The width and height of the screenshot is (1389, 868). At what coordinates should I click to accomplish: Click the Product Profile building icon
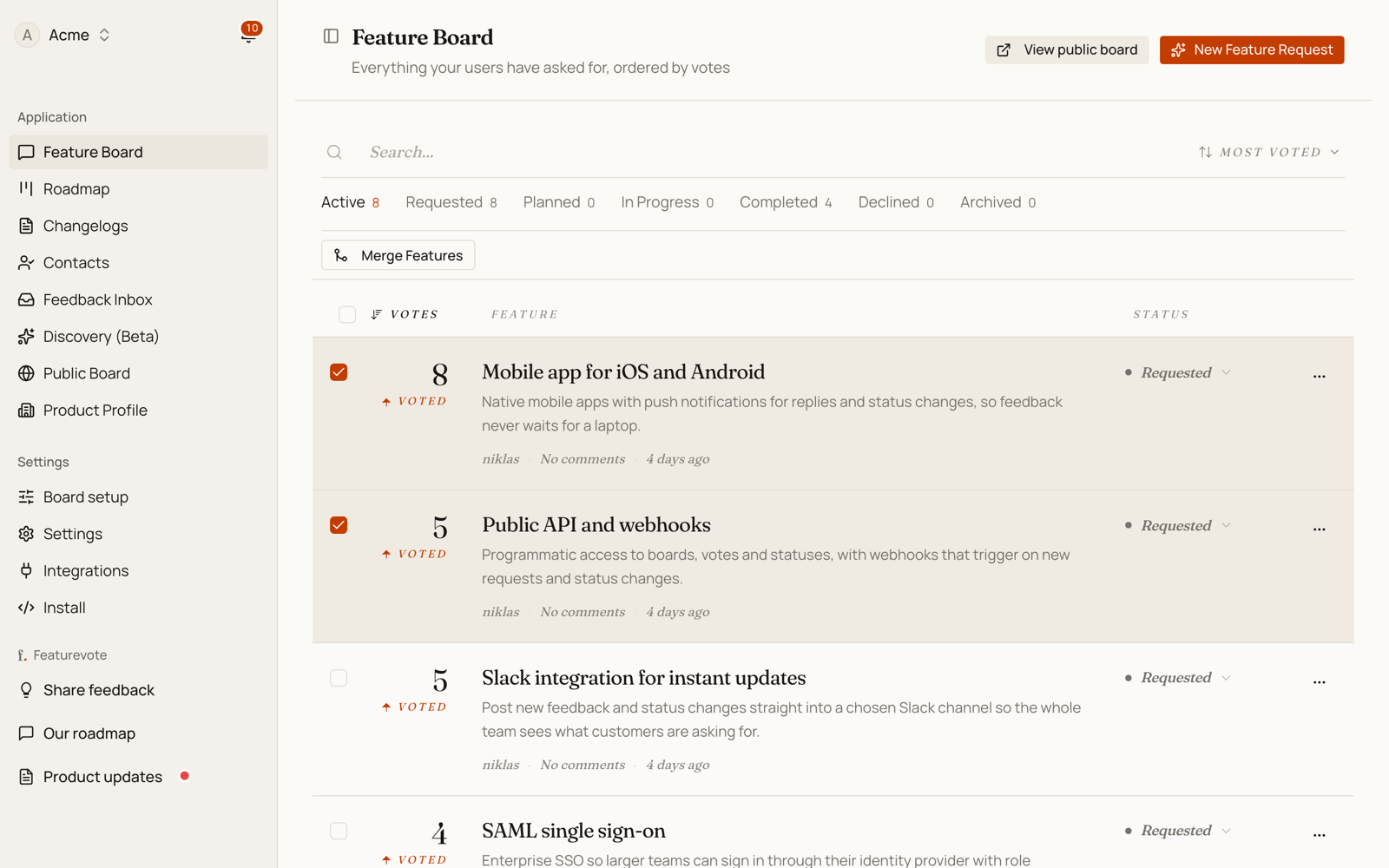(x=26, y=410)
